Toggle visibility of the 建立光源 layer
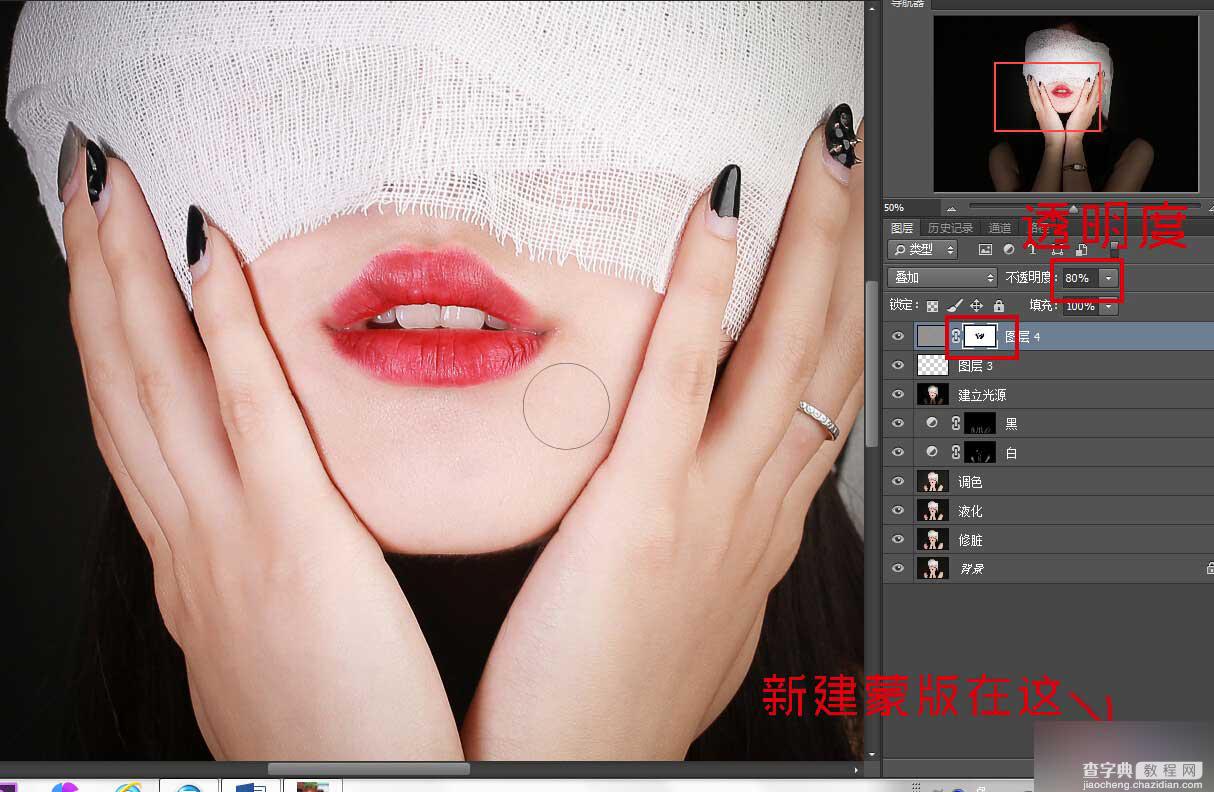The height and width of the screenshot is (792, 1214). coord(897,395)
